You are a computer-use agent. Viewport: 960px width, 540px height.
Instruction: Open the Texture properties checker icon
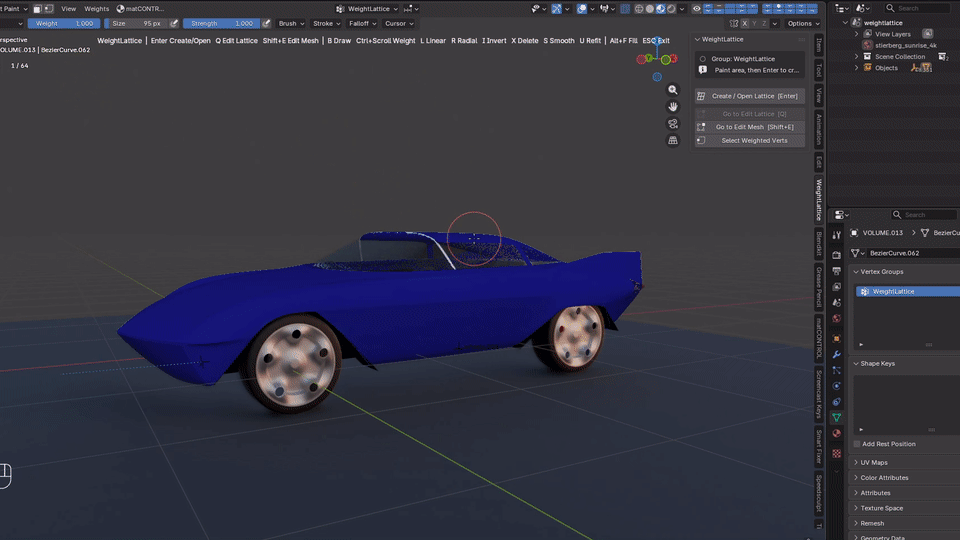pyautogui.click(x=836, y=454)
